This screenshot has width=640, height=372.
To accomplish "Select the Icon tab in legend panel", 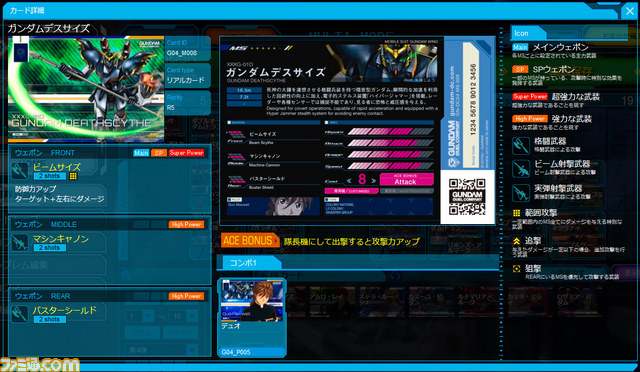I will (x=528, y=33).
